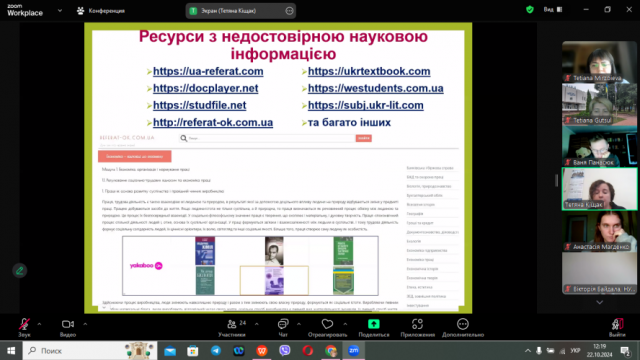The image size is (640, 360).
Task: Show hidden system tray icons
Action: tap(528, 351)
